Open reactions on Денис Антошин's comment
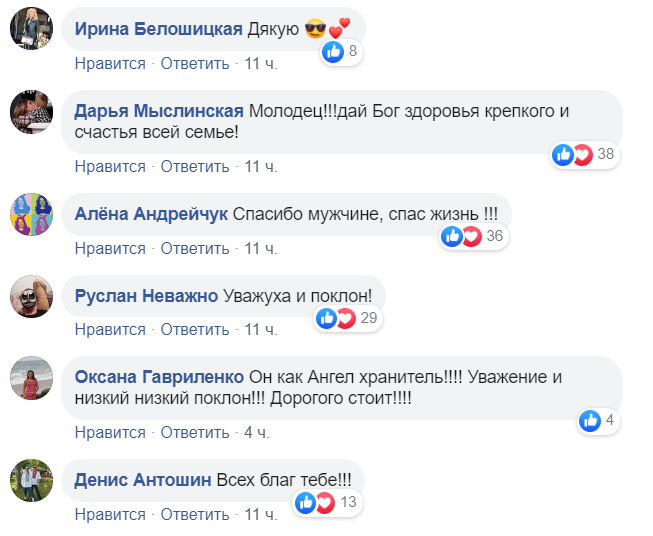The image size is (653, 536). [x=325, y=502]
